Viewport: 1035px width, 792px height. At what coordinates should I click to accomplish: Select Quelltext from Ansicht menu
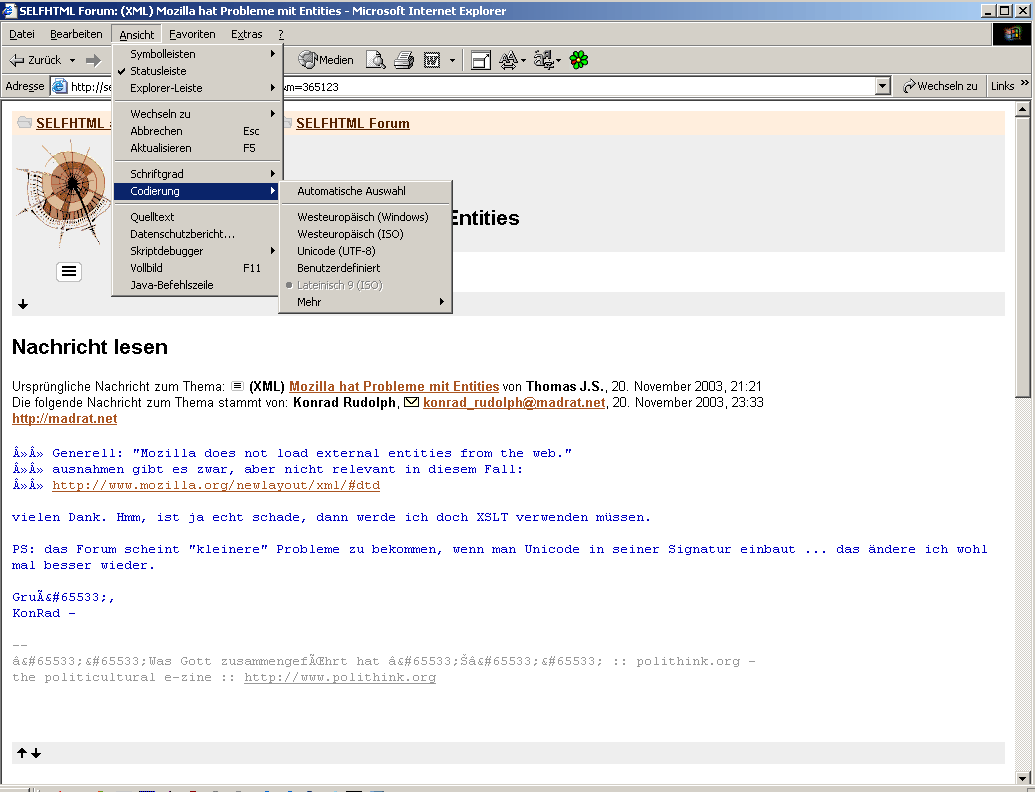[x=152, y=217]
